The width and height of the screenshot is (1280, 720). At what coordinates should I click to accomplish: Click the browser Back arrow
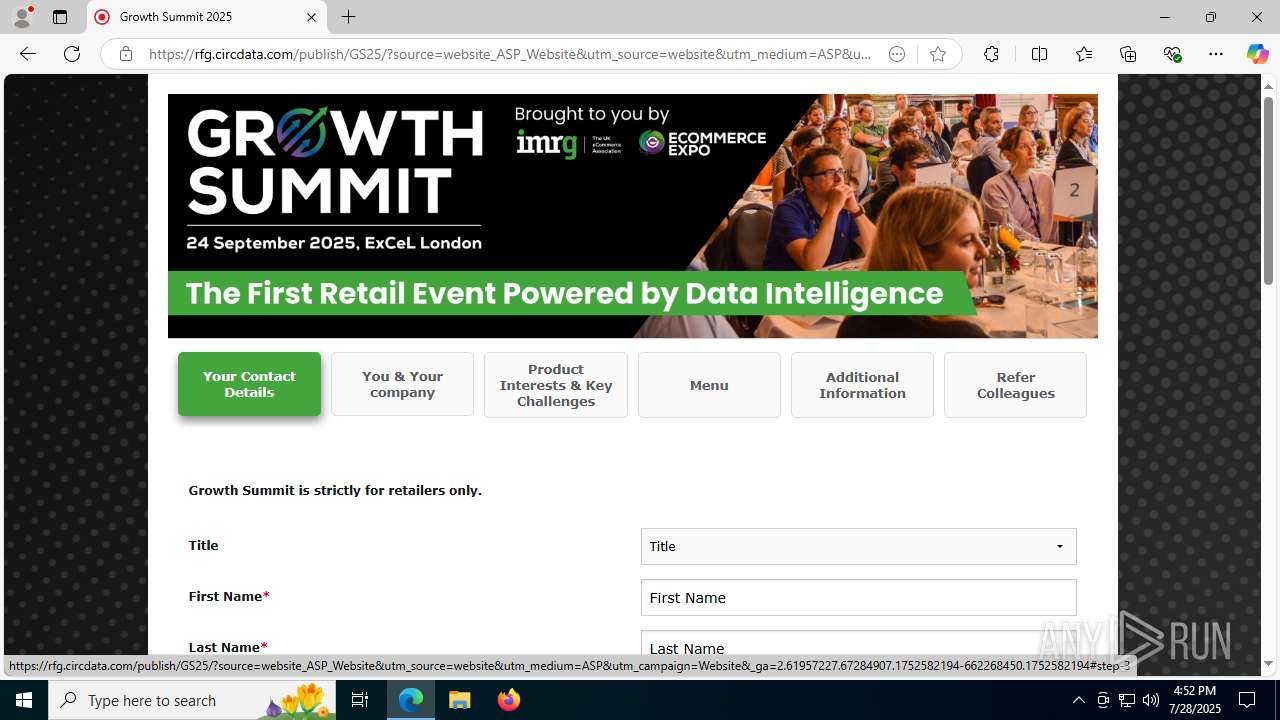28,54
